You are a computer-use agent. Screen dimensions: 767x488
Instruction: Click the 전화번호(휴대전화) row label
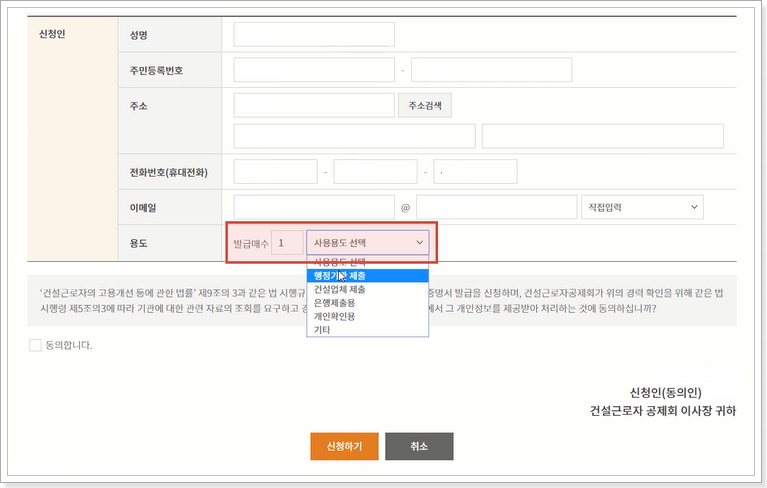(168, 173)
